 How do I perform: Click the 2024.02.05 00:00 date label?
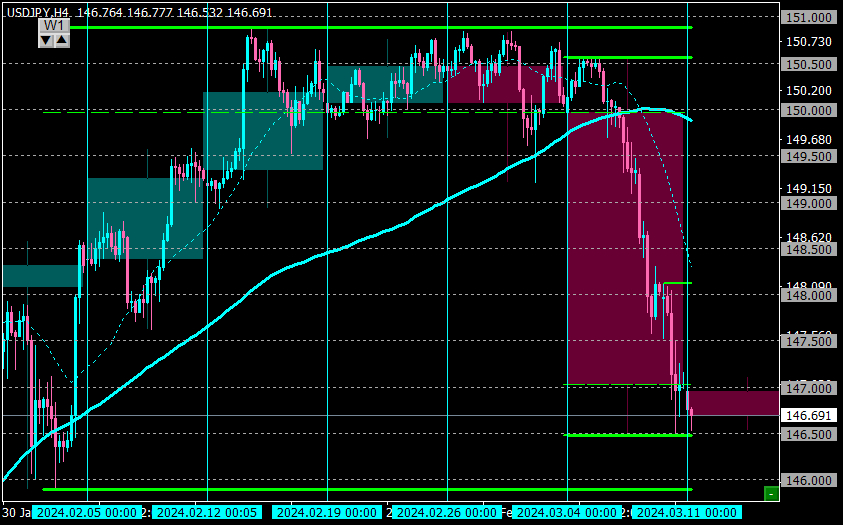coord(87,513)
